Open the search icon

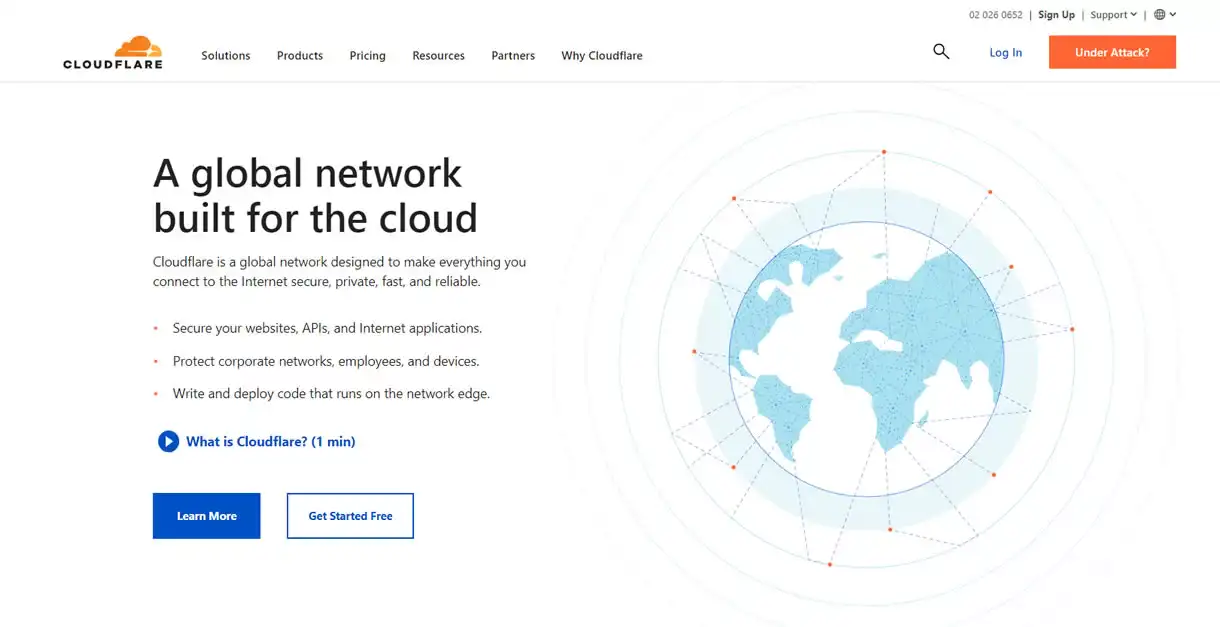941,51
